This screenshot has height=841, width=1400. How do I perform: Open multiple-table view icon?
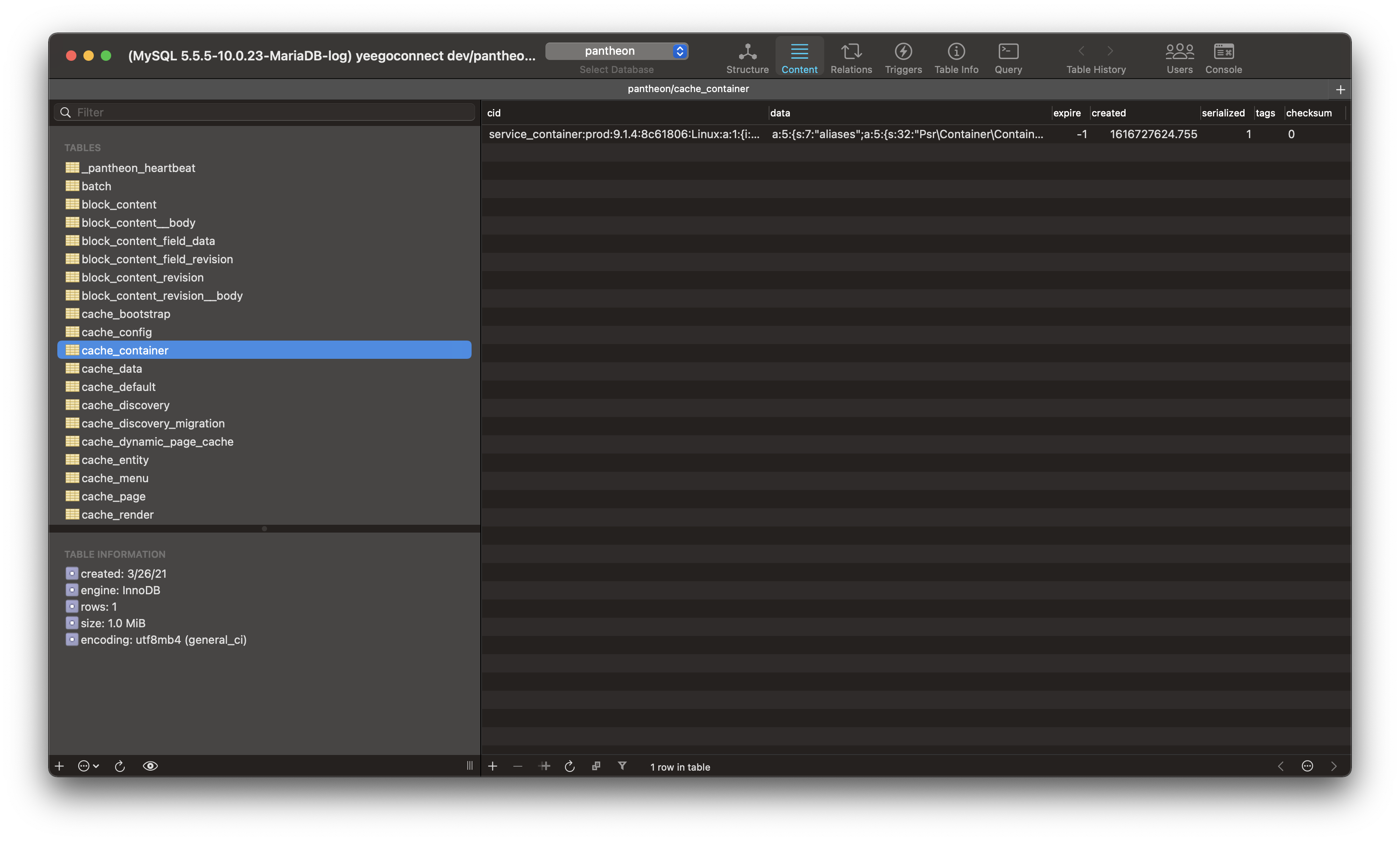click(x=596, y=765)
